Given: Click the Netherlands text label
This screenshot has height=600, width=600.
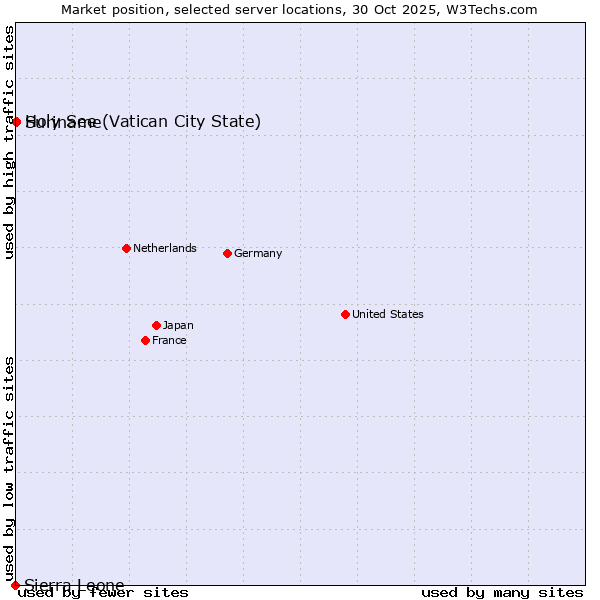Looking at the screenshot, I should 164,248.
